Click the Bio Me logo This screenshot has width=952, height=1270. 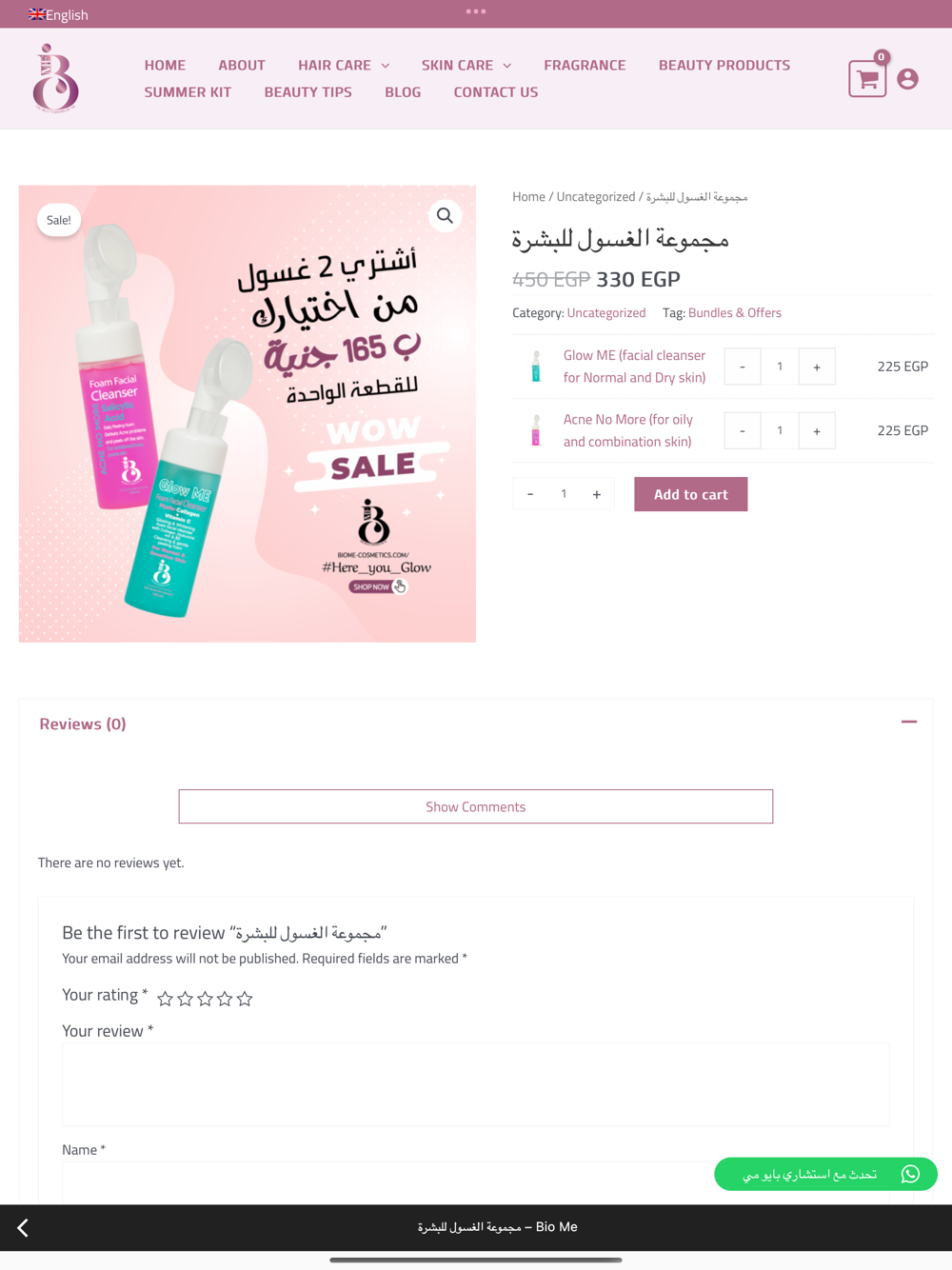pyautogui.click(x=55, y=78)
